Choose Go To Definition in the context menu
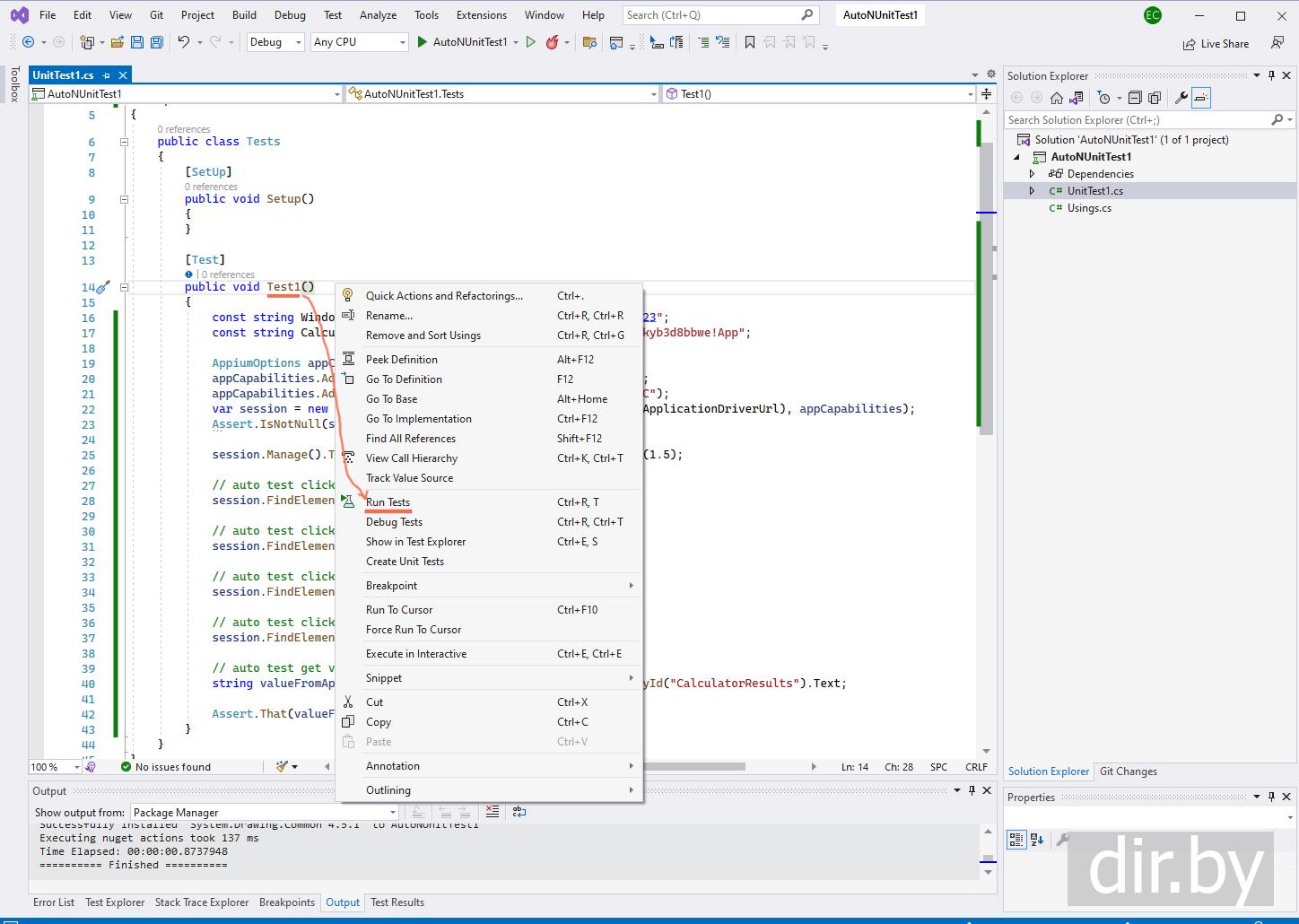The image size is (1299, 924). (x=404, y=379)
